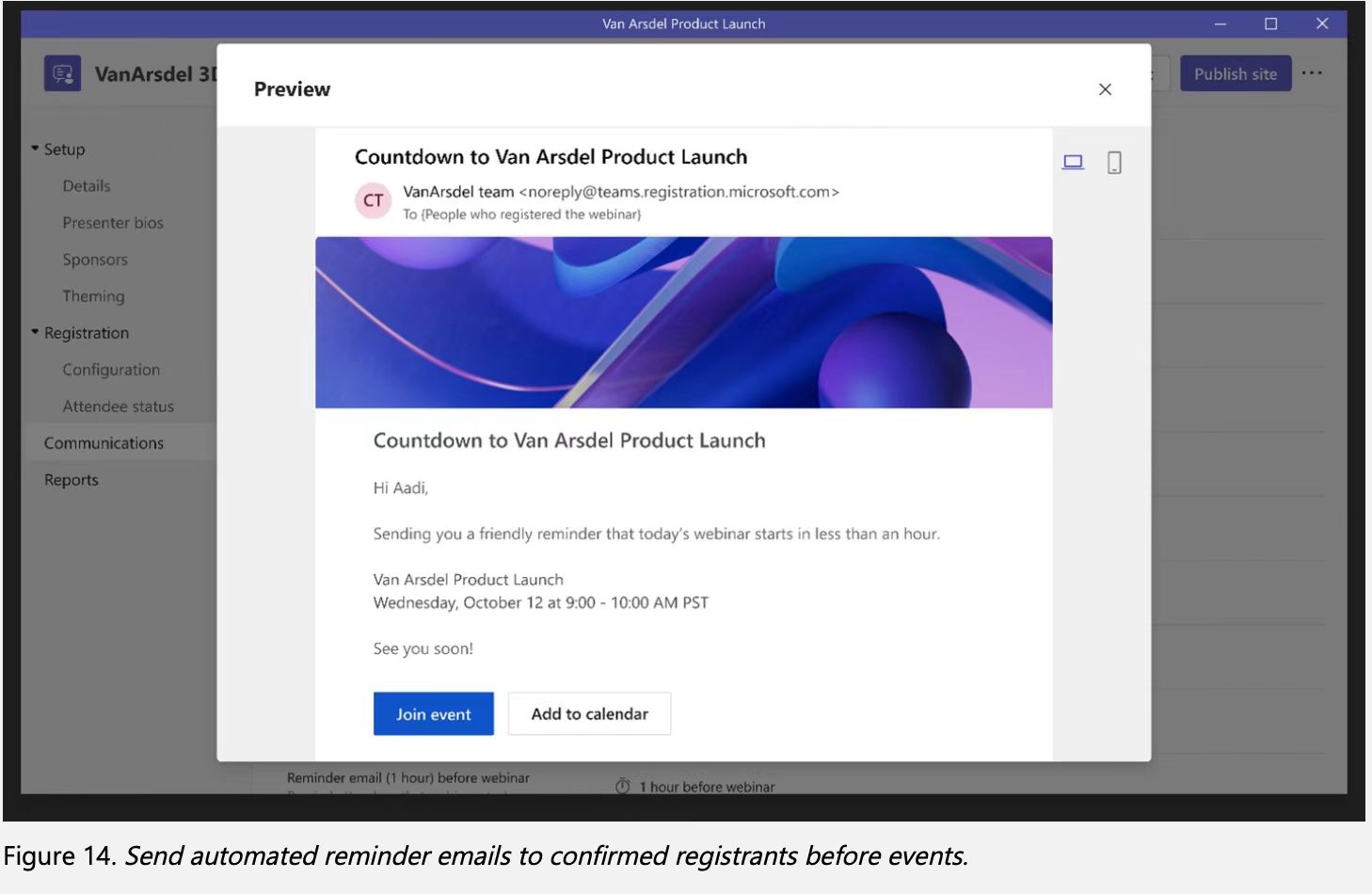Switch to desktop preview view
The height and width of the screenshot is (894, 1372).
[1073, 163]
